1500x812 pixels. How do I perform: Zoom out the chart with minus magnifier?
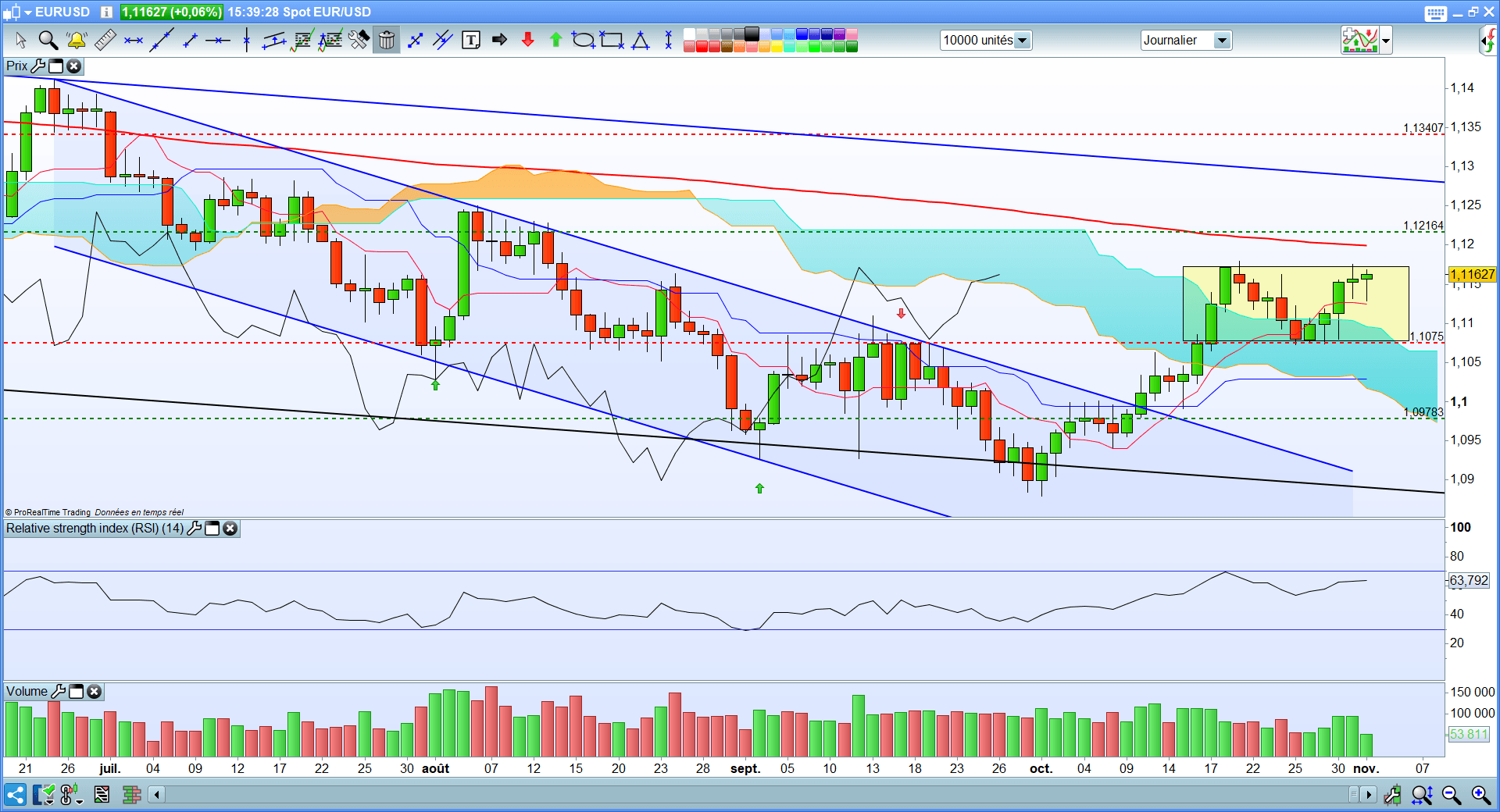tap(1452, 795)
